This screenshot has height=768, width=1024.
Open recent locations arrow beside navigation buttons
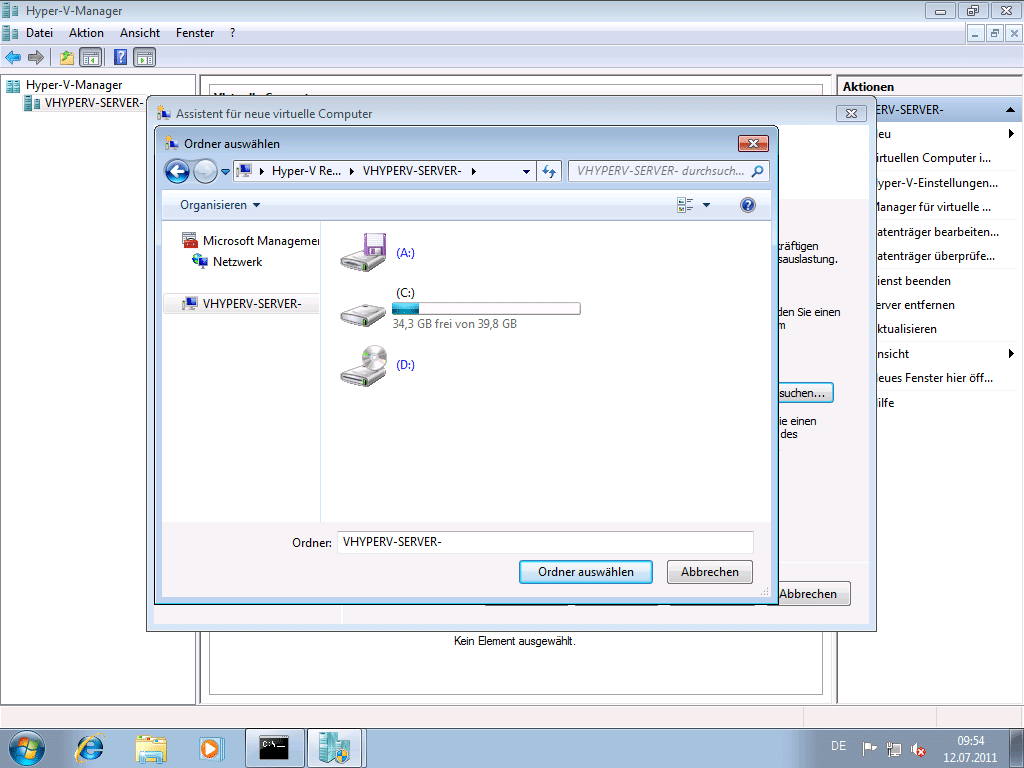pyautogui.click(x=225, y=172)
